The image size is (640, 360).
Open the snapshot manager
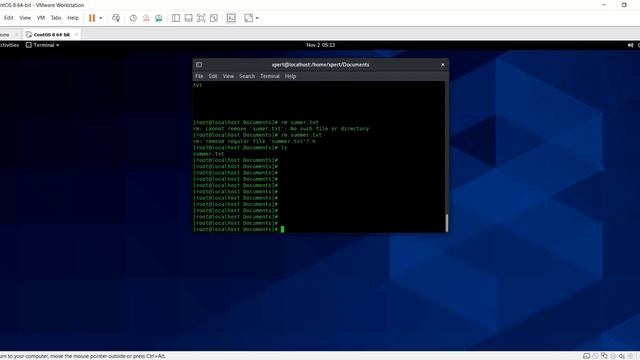158,18
